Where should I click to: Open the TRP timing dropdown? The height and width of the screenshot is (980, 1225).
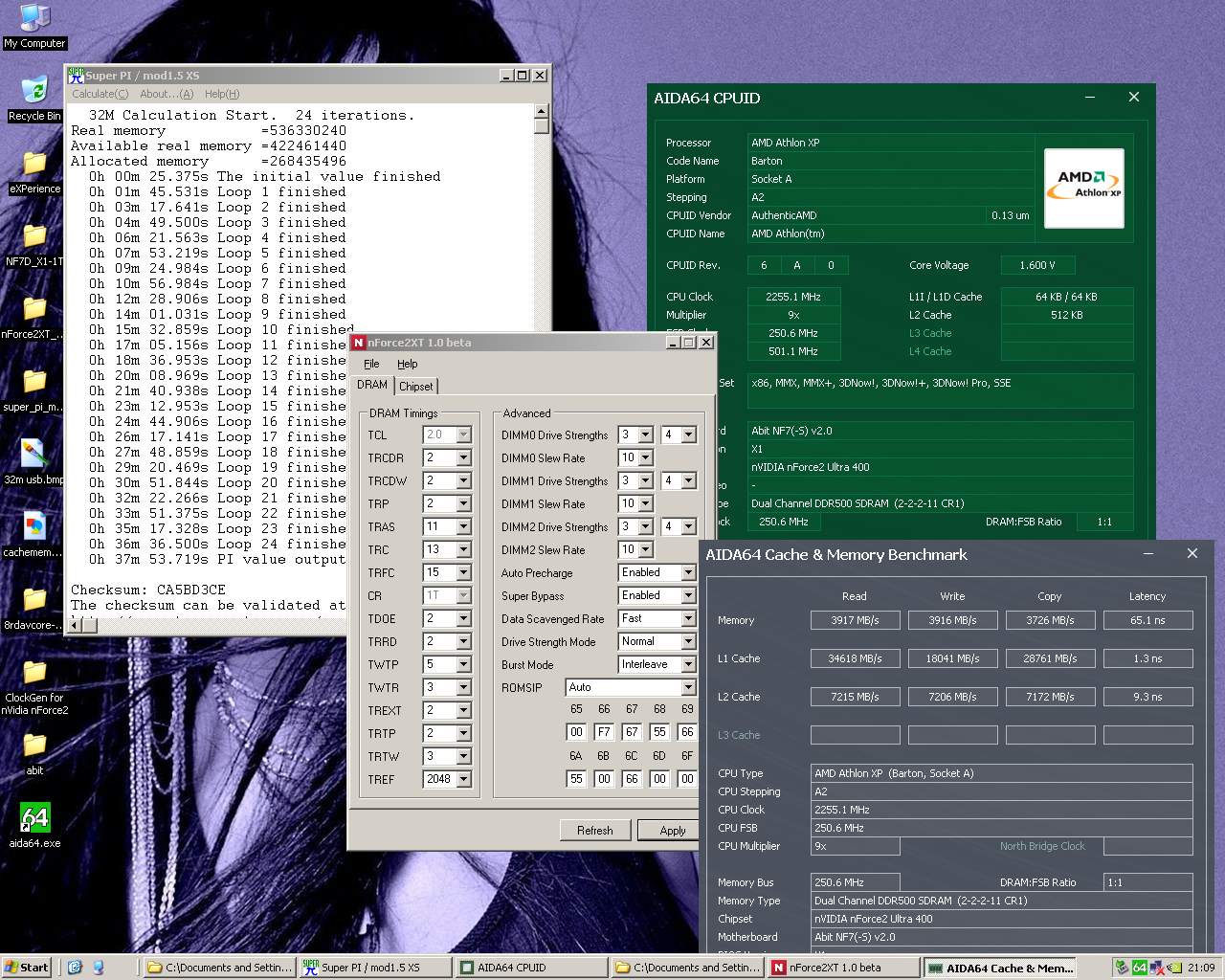(x=463, y=503)
